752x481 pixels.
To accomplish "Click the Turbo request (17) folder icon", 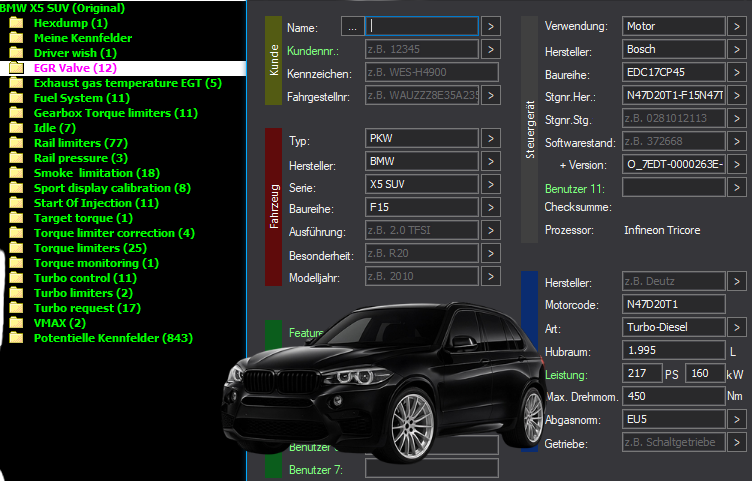I will pyautogui.click(x=16, y=307).
